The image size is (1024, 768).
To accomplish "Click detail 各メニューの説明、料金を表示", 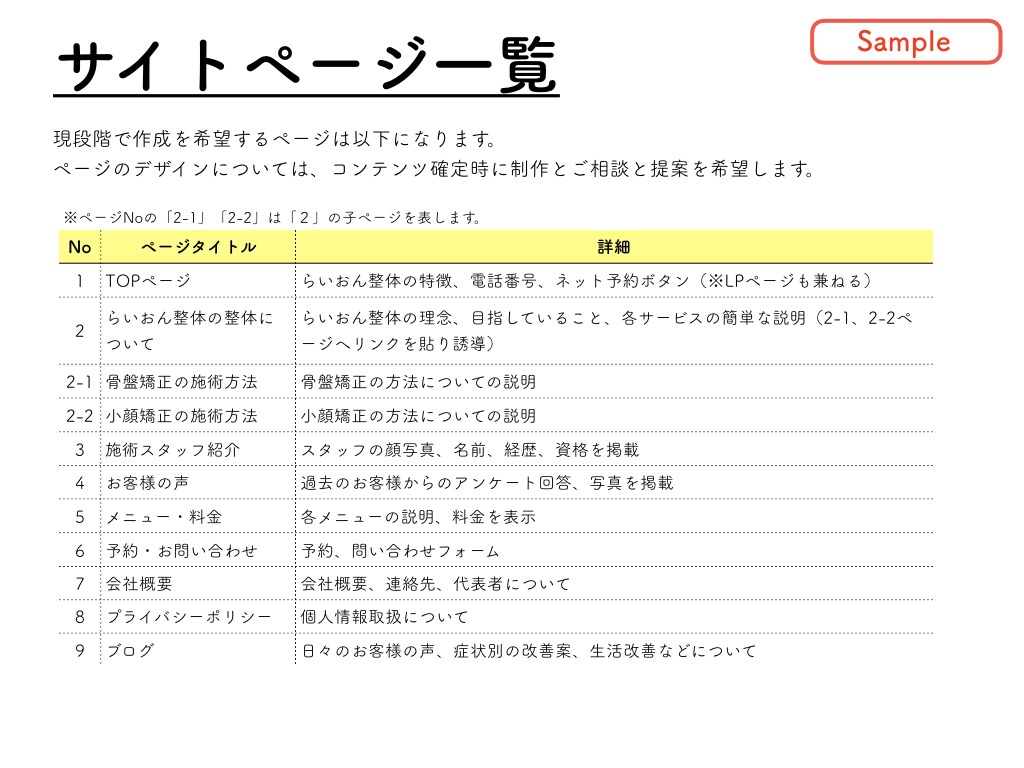I will [x=419, y=517].
